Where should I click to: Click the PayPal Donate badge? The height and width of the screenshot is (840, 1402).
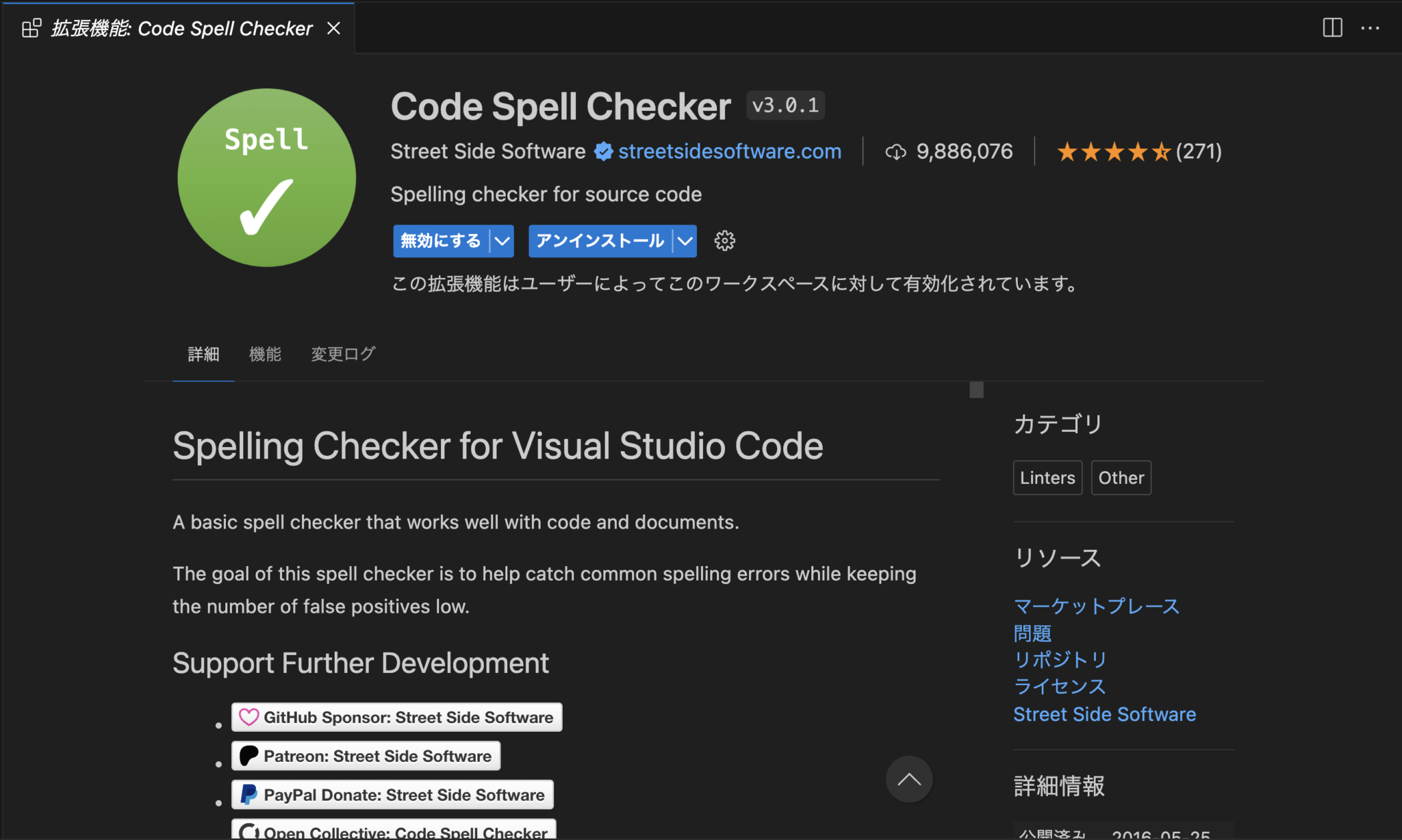point(392,794)
